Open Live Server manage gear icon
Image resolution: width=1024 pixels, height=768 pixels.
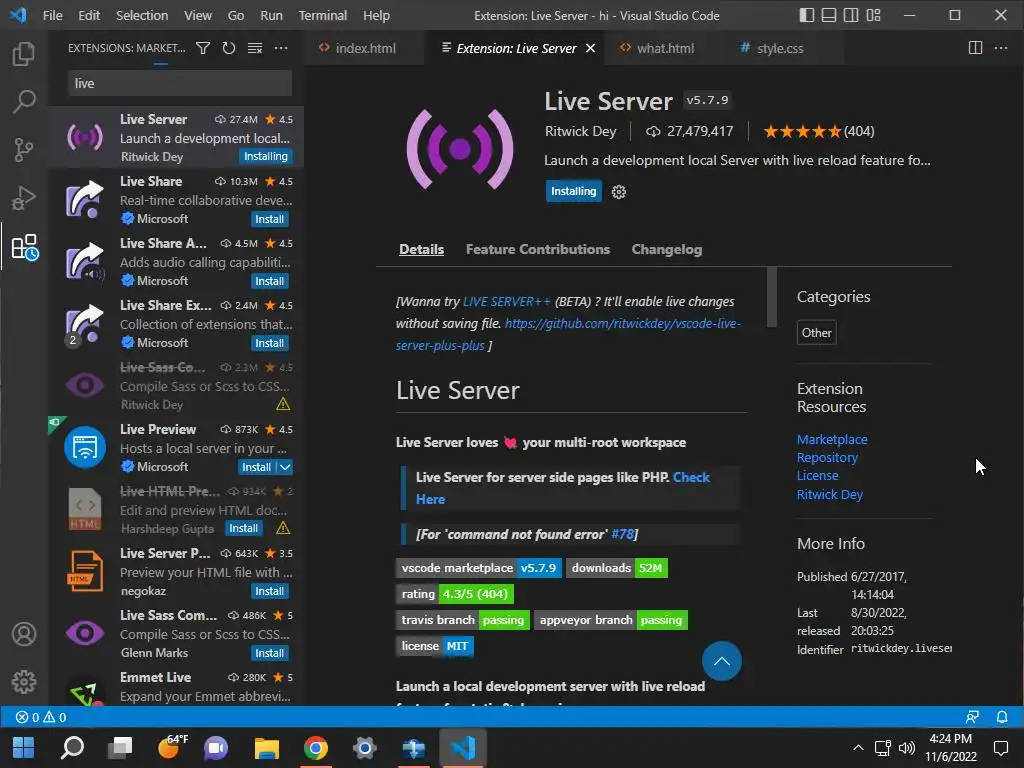coord(618,191)
